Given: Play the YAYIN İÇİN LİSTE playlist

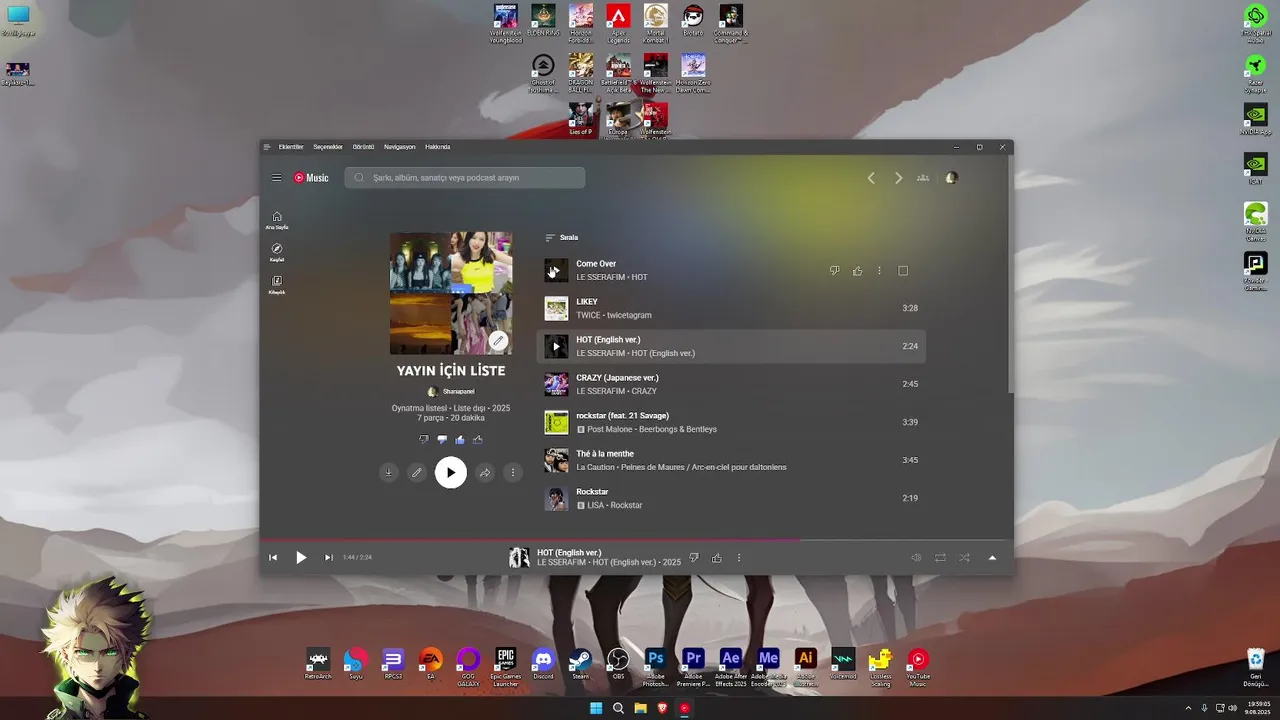Looking at the screenshot, I should 451,473.
